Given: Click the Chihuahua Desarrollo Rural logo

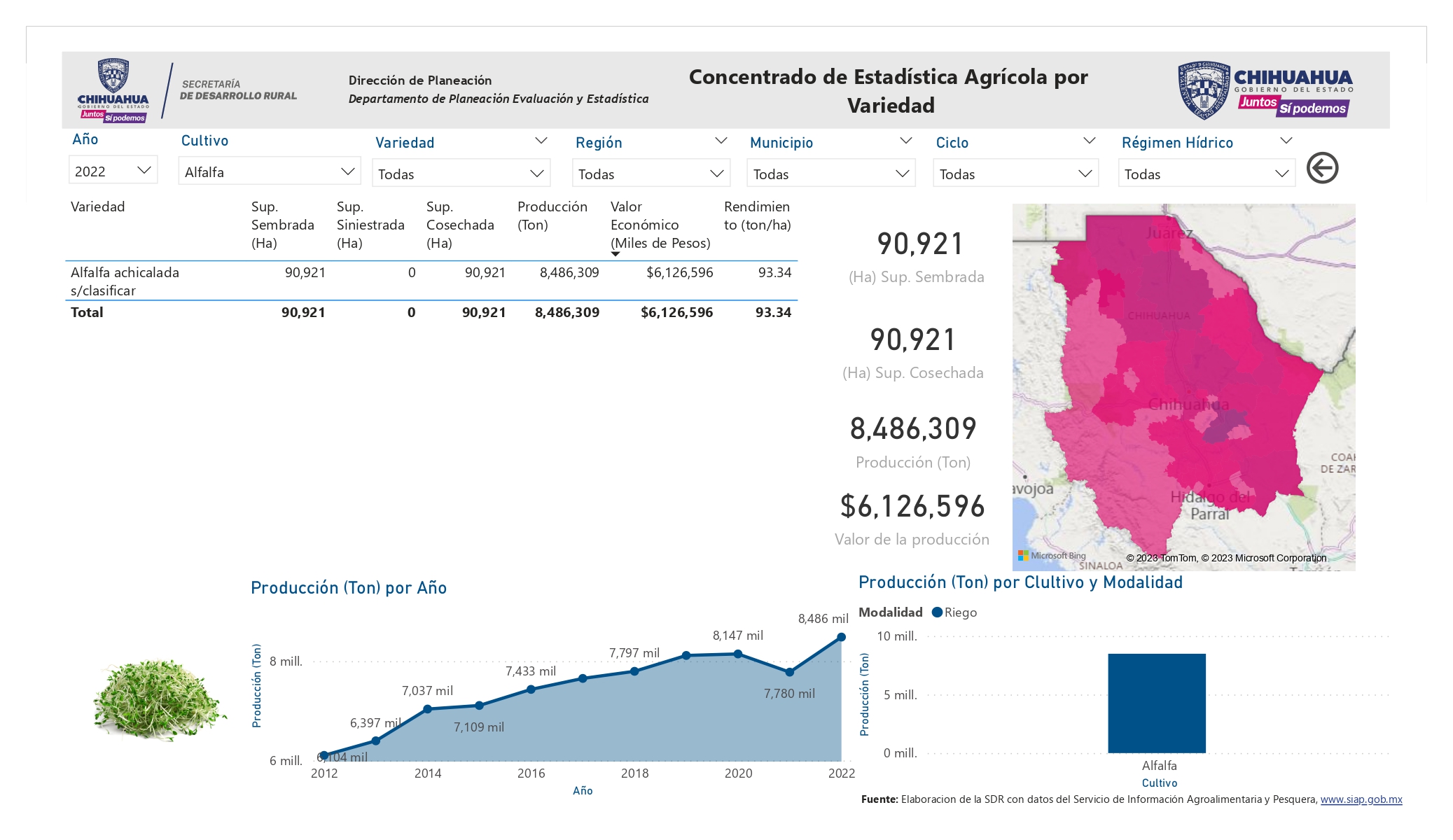Looking at the screenshot, I should pyautogui.click(x=187, y=91).
